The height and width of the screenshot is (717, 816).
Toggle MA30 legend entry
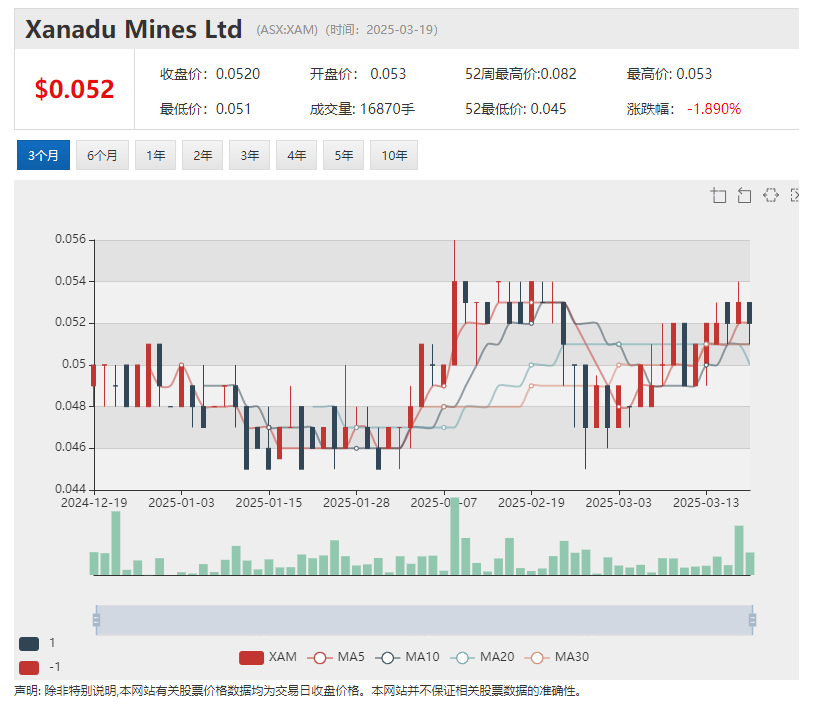pos(557,657)
